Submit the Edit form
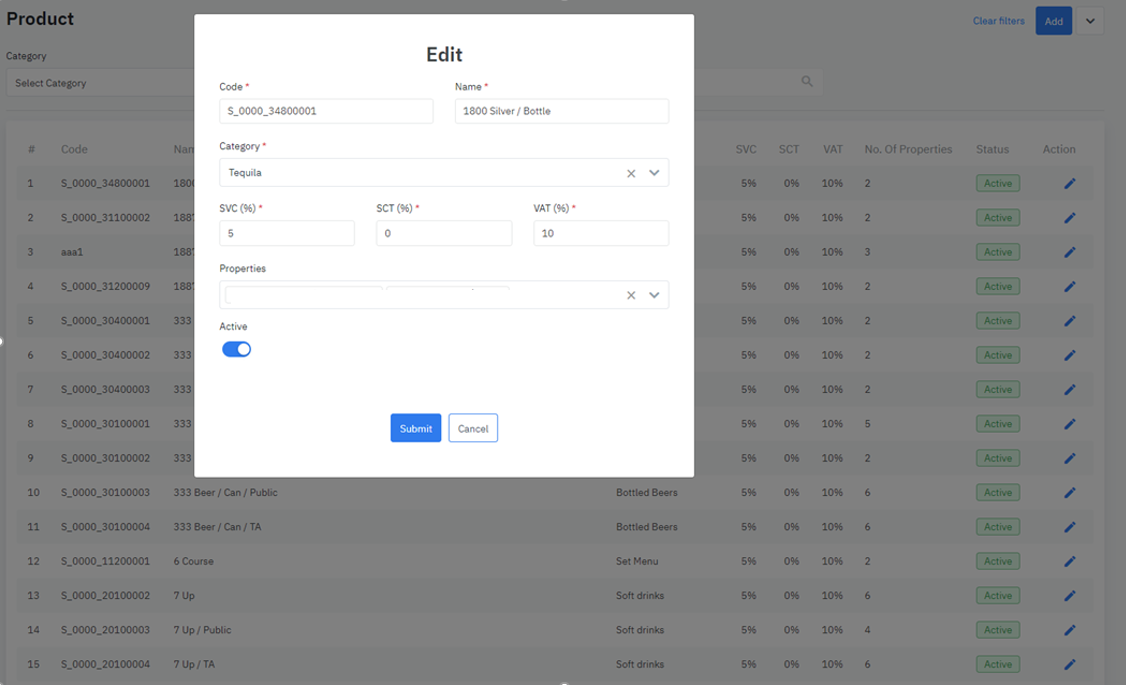1126x685 pixels. [415, 428]
